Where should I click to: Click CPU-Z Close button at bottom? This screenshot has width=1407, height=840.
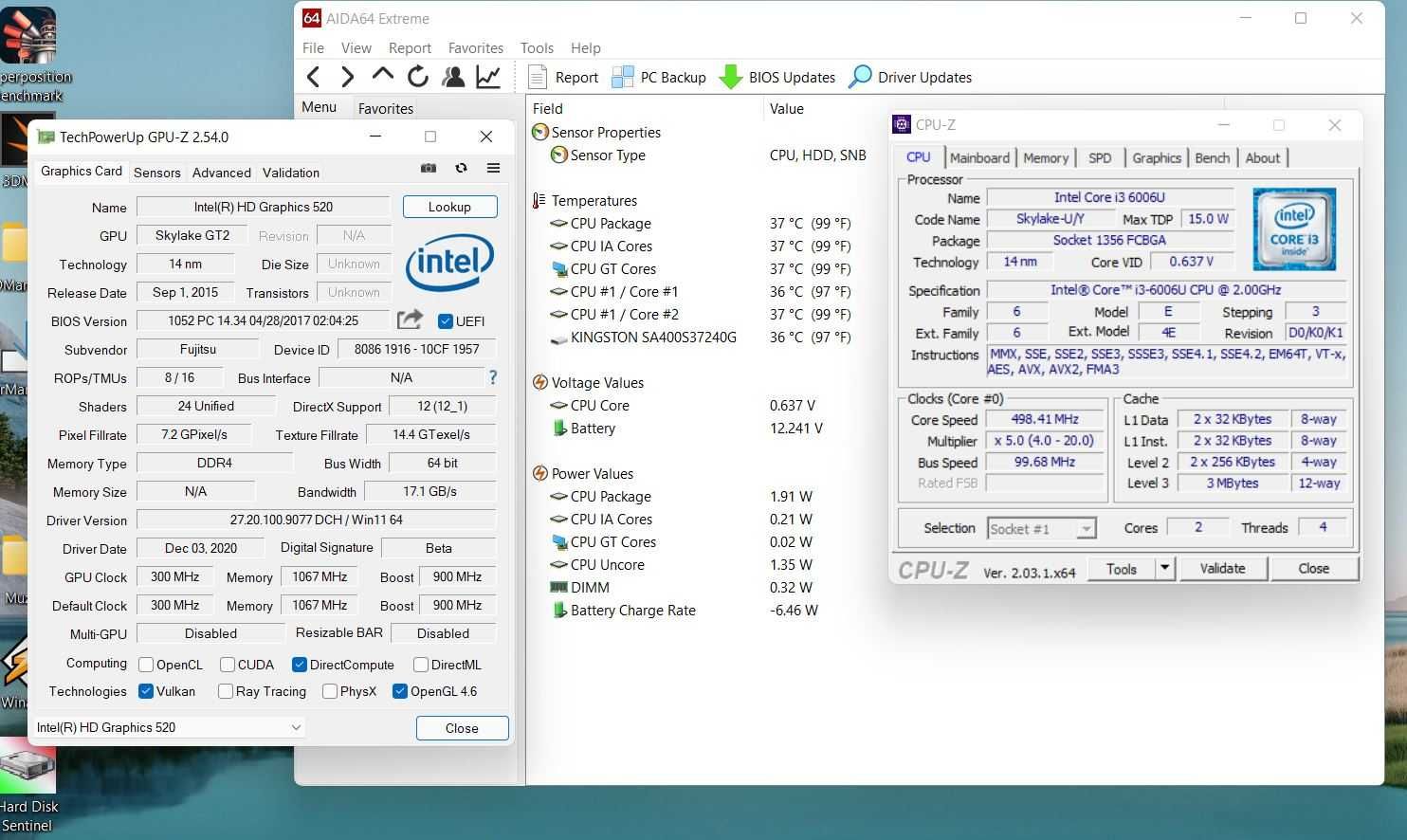(x=1313, y=568)
